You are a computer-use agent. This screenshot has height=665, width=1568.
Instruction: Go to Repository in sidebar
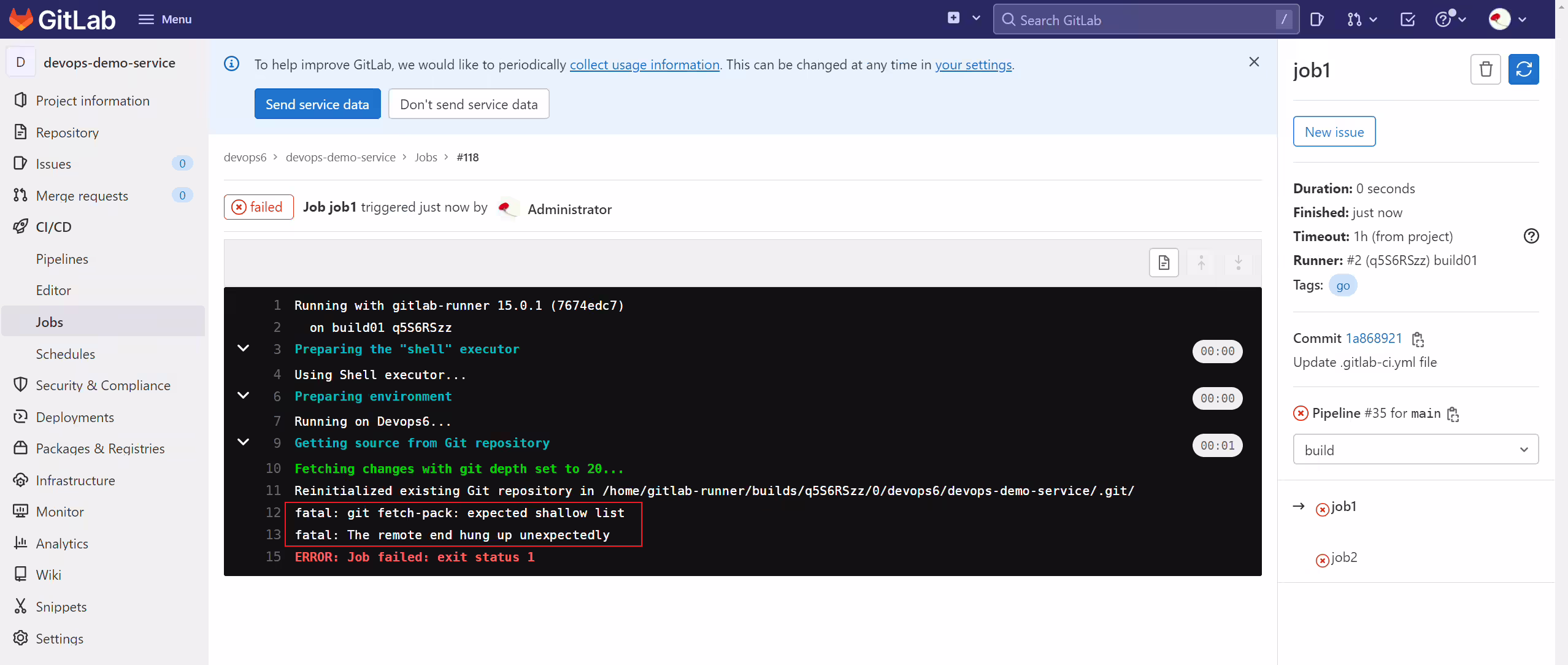[67, 133]
